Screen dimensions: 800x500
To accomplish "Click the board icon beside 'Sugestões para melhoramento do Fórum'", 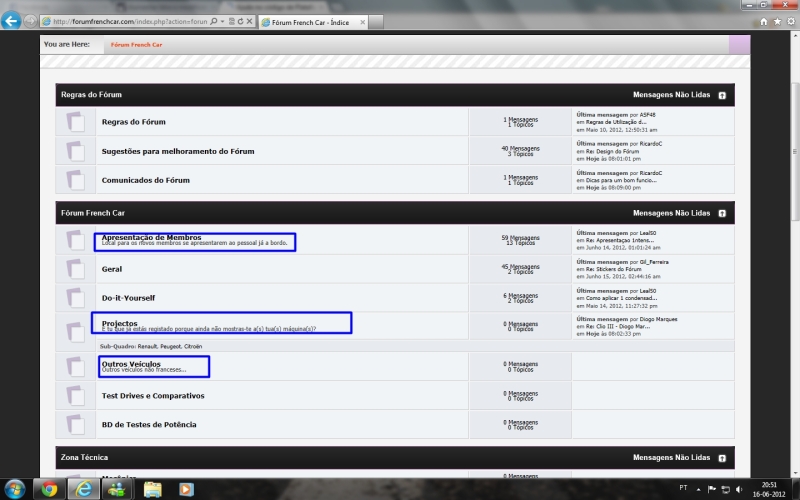I will (76, 151).
